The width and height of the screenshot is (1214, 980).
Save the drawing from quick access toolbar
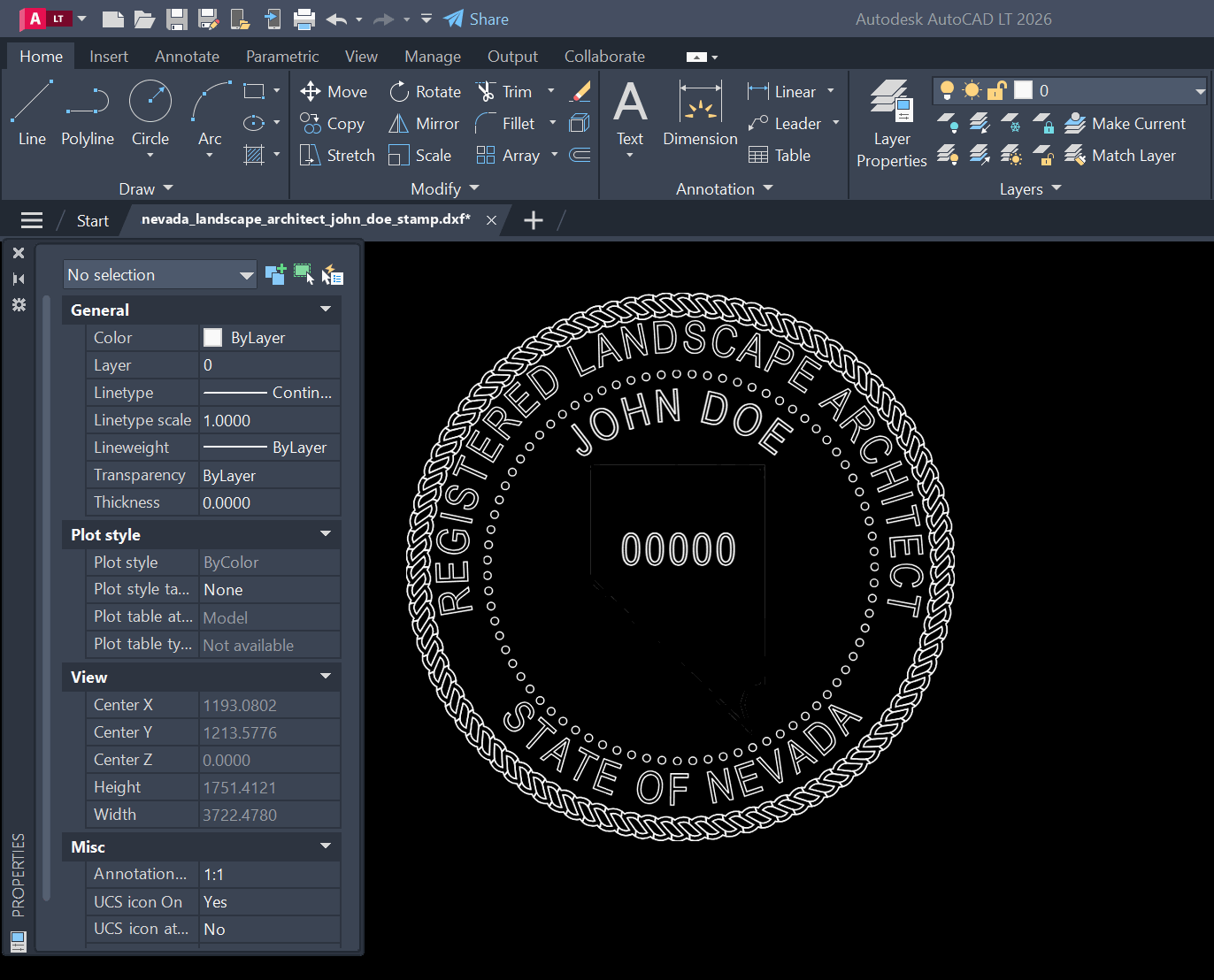point(177,19)
